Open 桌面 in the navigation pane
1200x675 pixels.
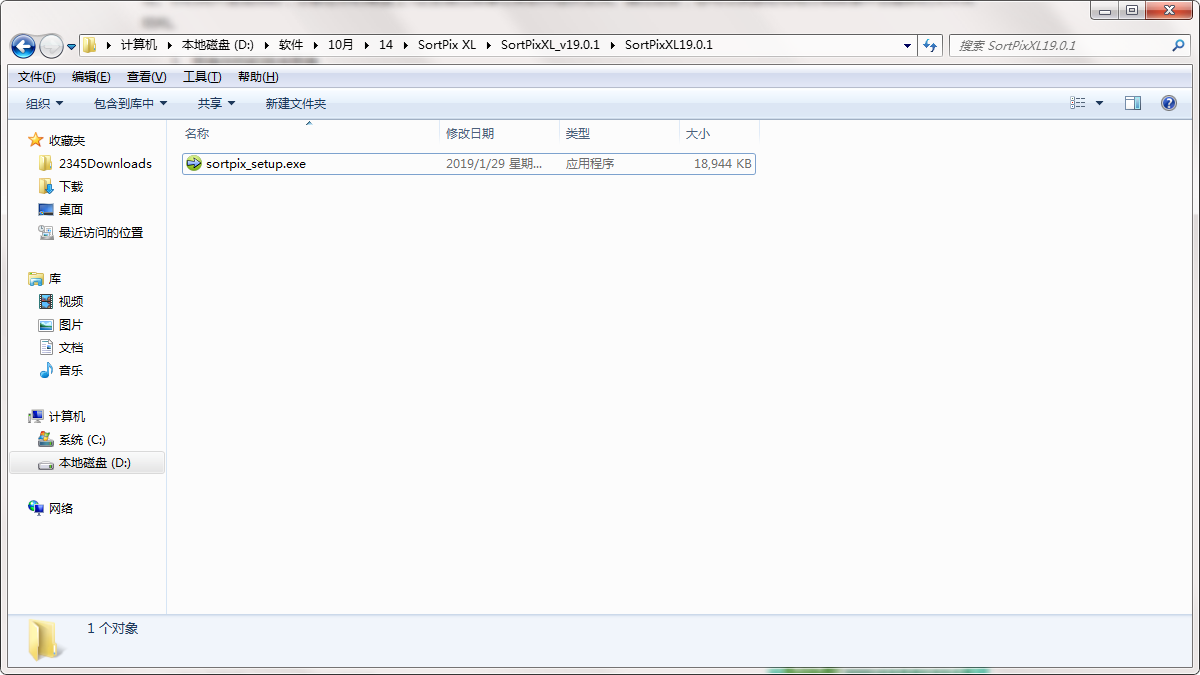click(x=71, y=209)
